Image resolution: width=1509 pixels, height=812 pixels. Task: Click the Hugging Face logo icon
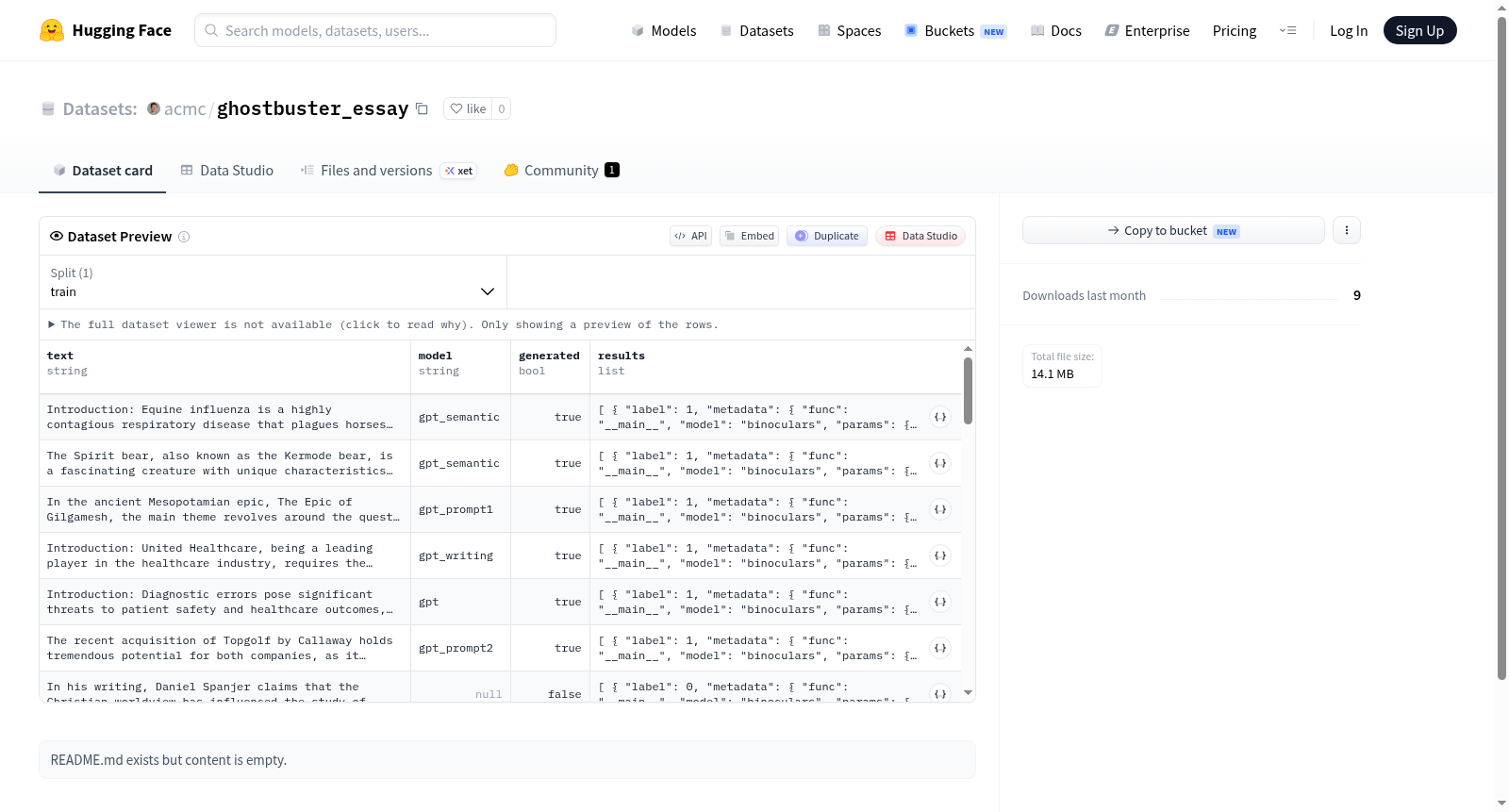pyautogui.click(x=52, y=30)
